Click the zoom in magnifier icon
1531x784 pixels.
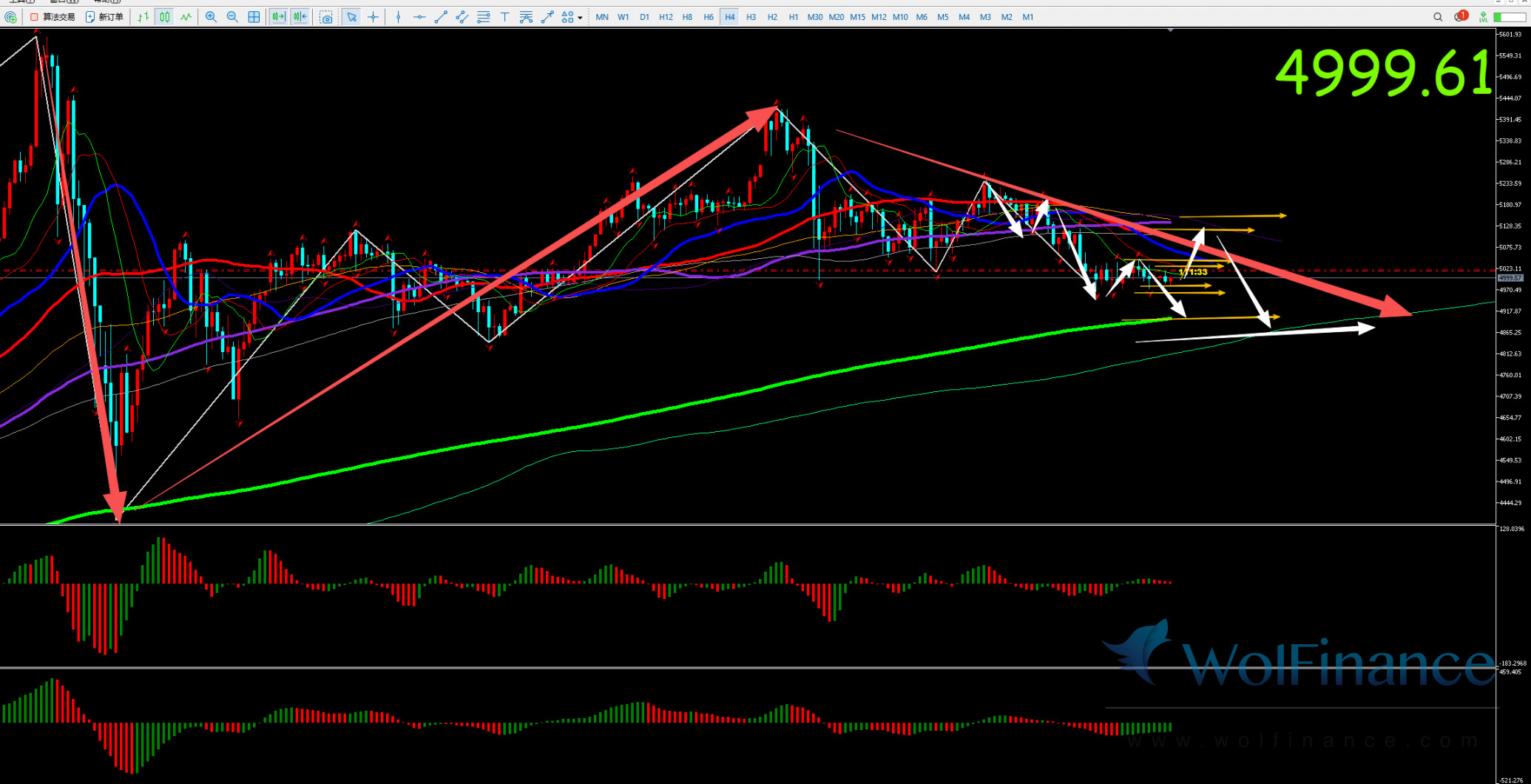pyautogui.click(x=211, y=17)
